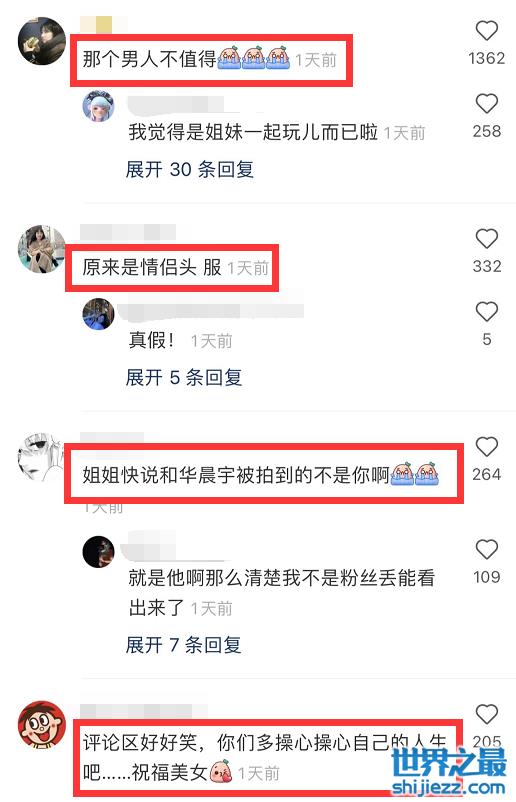516x802 pixels.
Task: Tap heart on the 332-like comment
Action: [486, 239]
